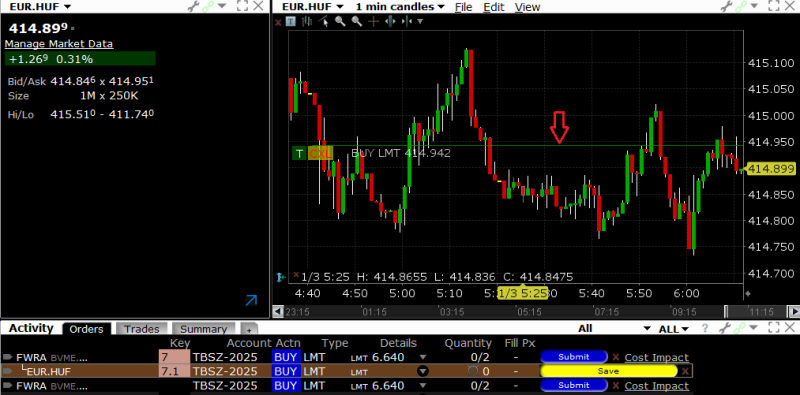The height and width of the screenshot is (395, 800).
Task: Open chart window title bar arrow menu
Action: [x=754, y=7]
